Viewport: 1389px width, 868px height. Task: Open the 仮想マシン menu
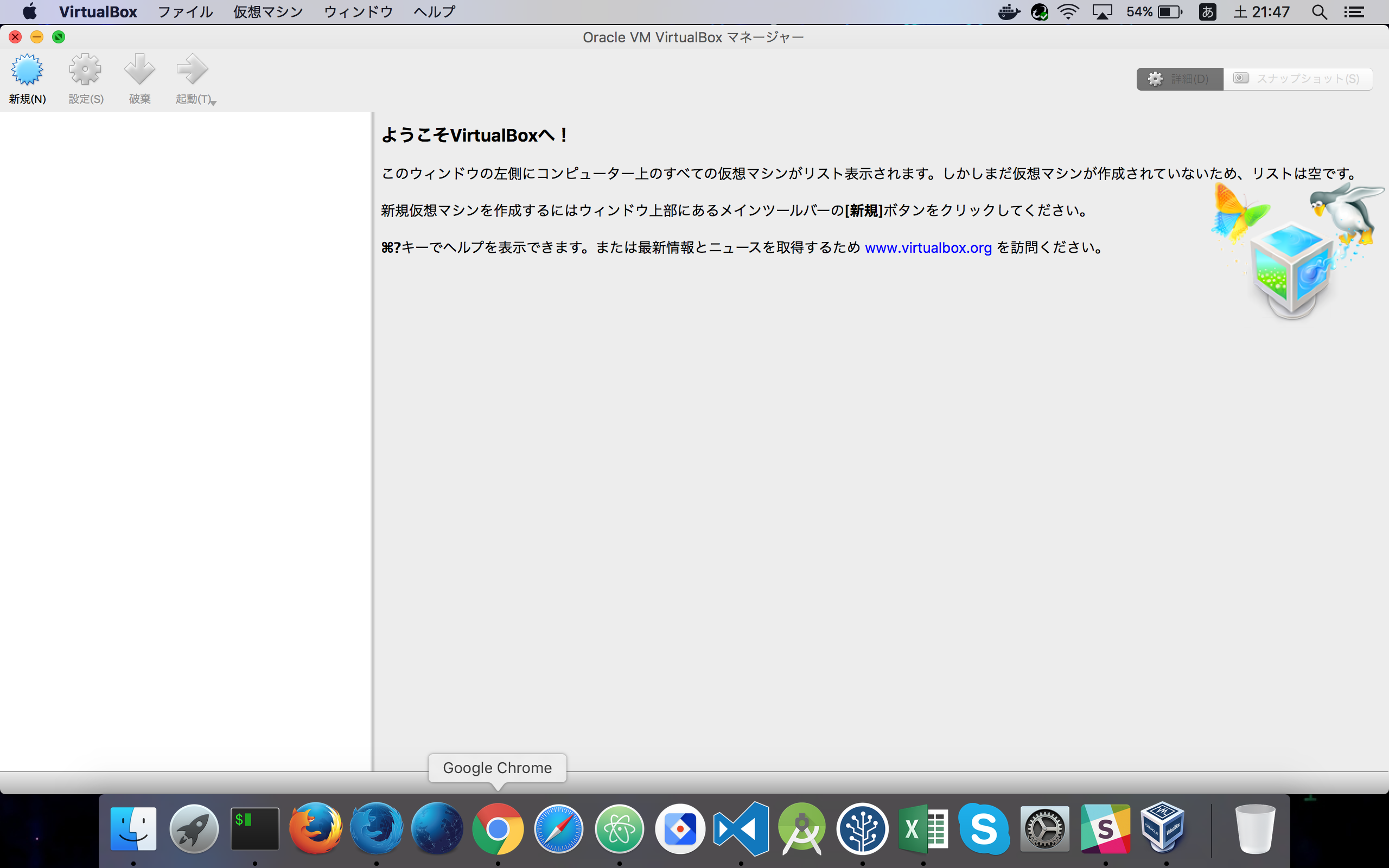pos(267,12)
